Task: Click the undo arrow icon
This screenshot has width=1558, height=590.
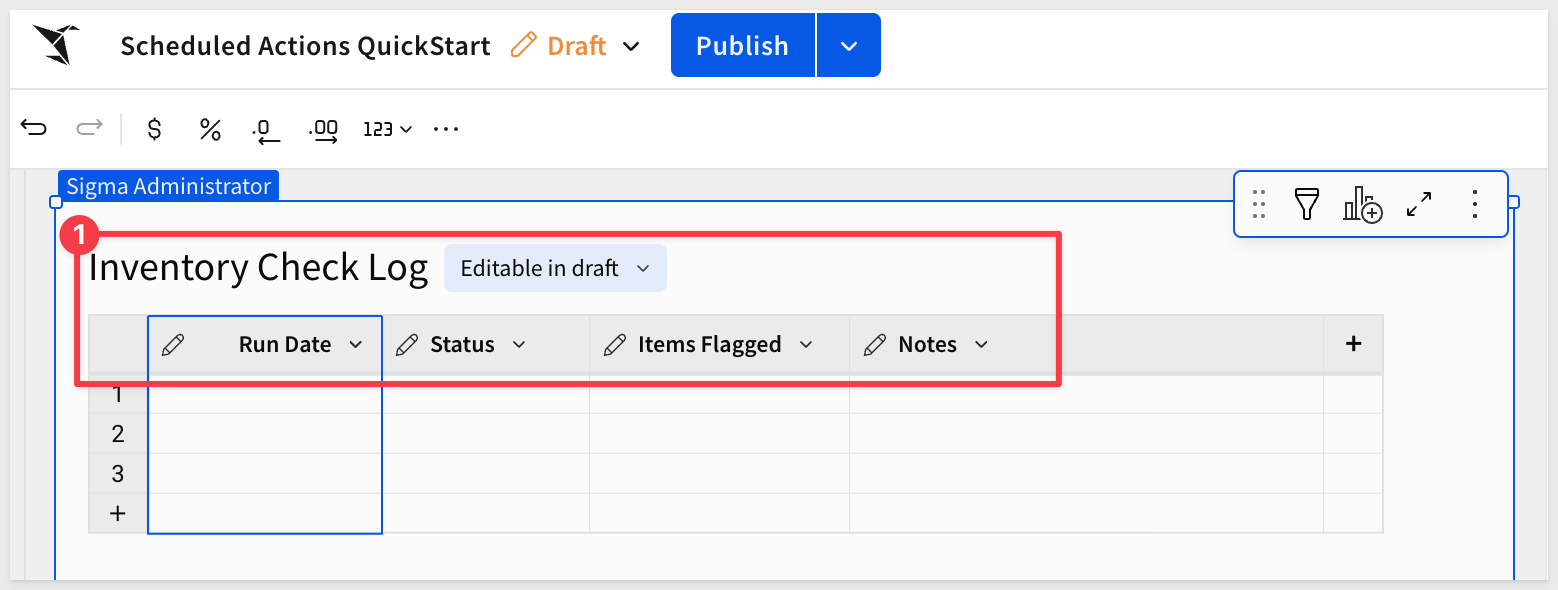Action: (34, 128)
